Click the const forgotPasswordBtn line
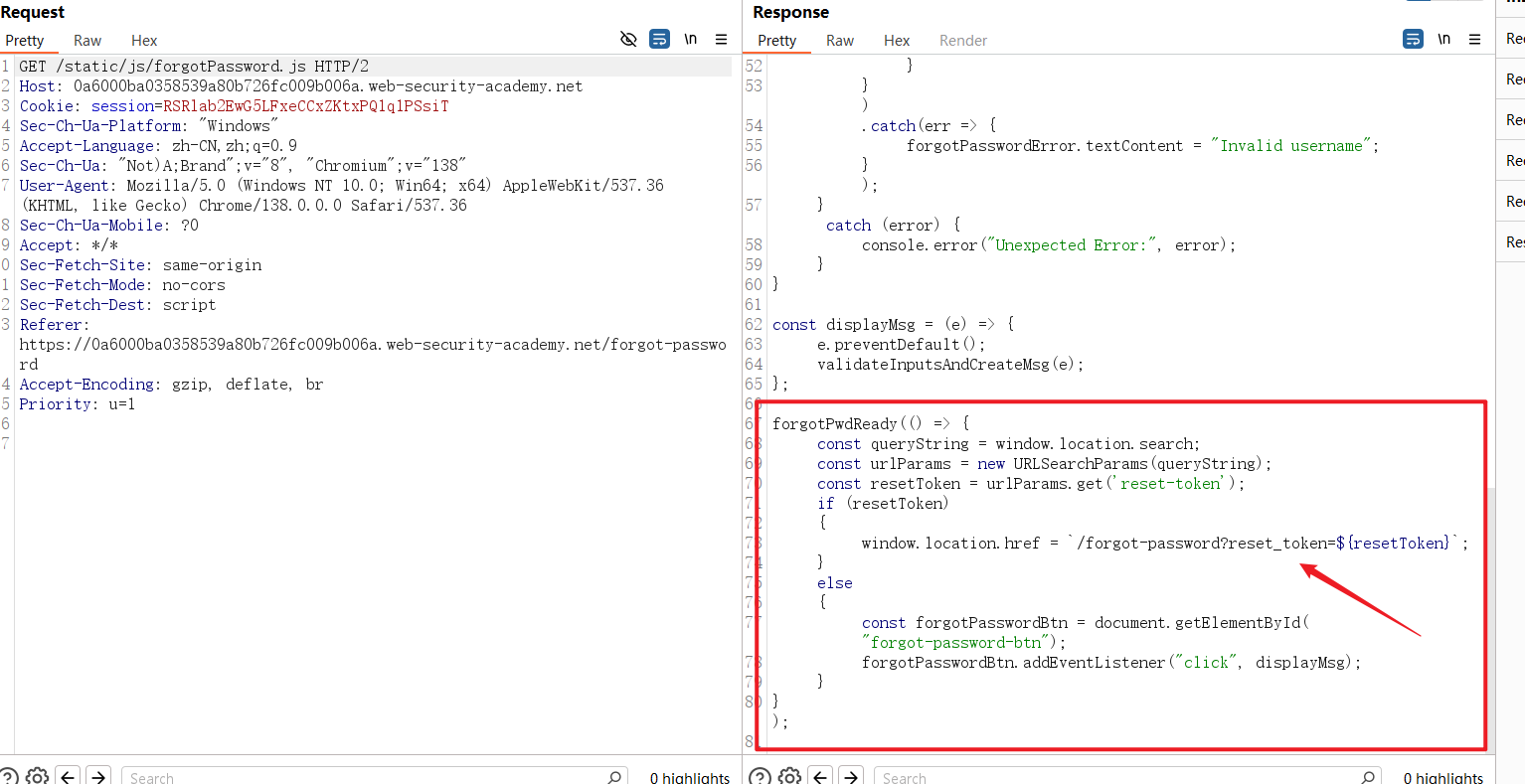 pos(1086,633)
